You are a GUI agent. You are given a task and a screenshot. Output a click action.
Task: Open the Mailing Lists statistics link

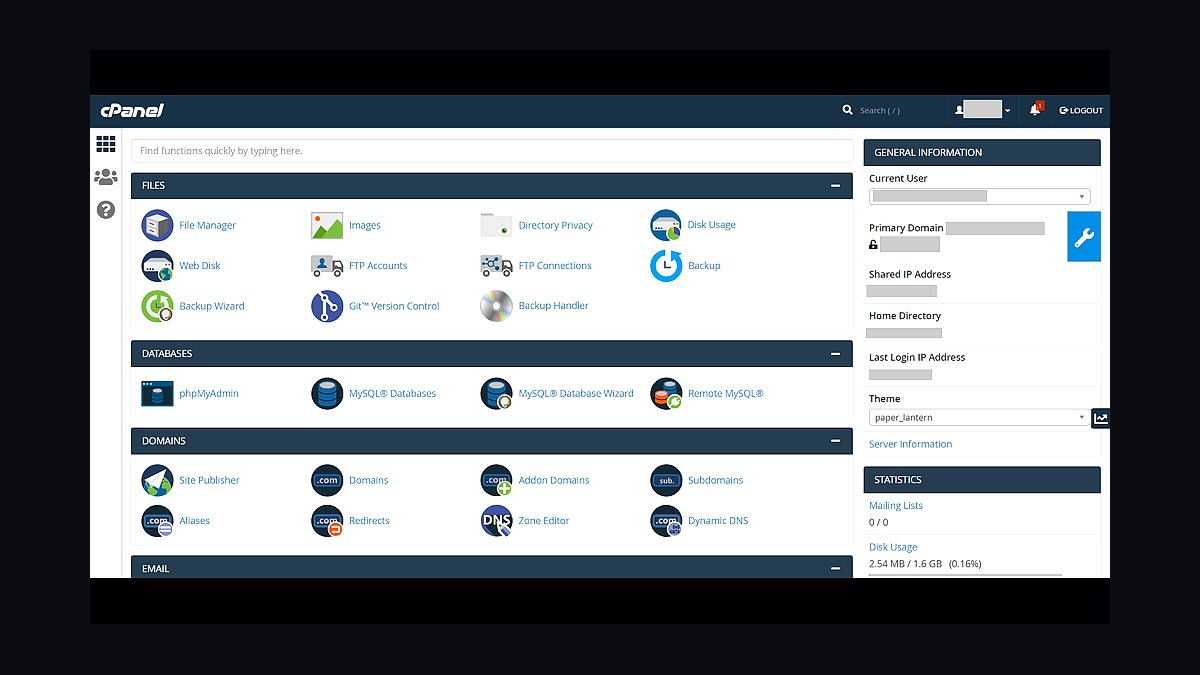point(896,506)
